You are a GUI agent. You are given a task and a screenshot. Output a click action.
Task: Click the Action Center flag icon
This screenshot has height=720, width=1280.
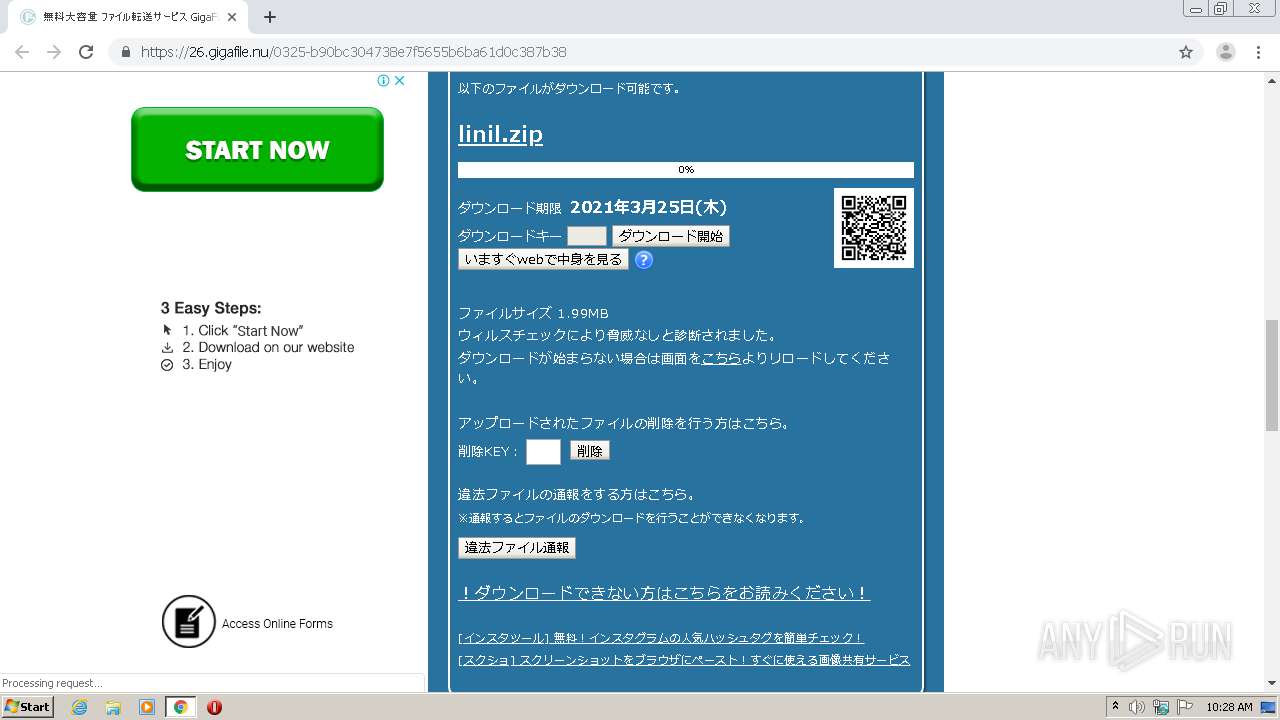pos(1185,707)
